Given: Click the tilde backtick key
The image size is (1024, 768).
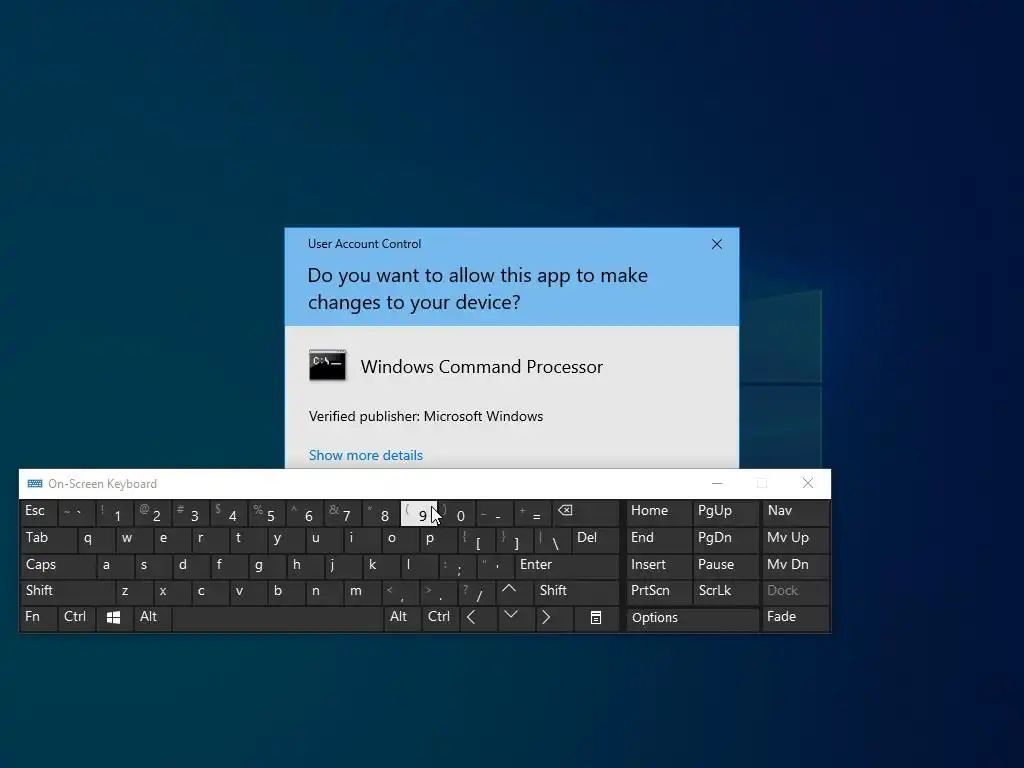Looking at the screenshot, I should click(76, 513).
